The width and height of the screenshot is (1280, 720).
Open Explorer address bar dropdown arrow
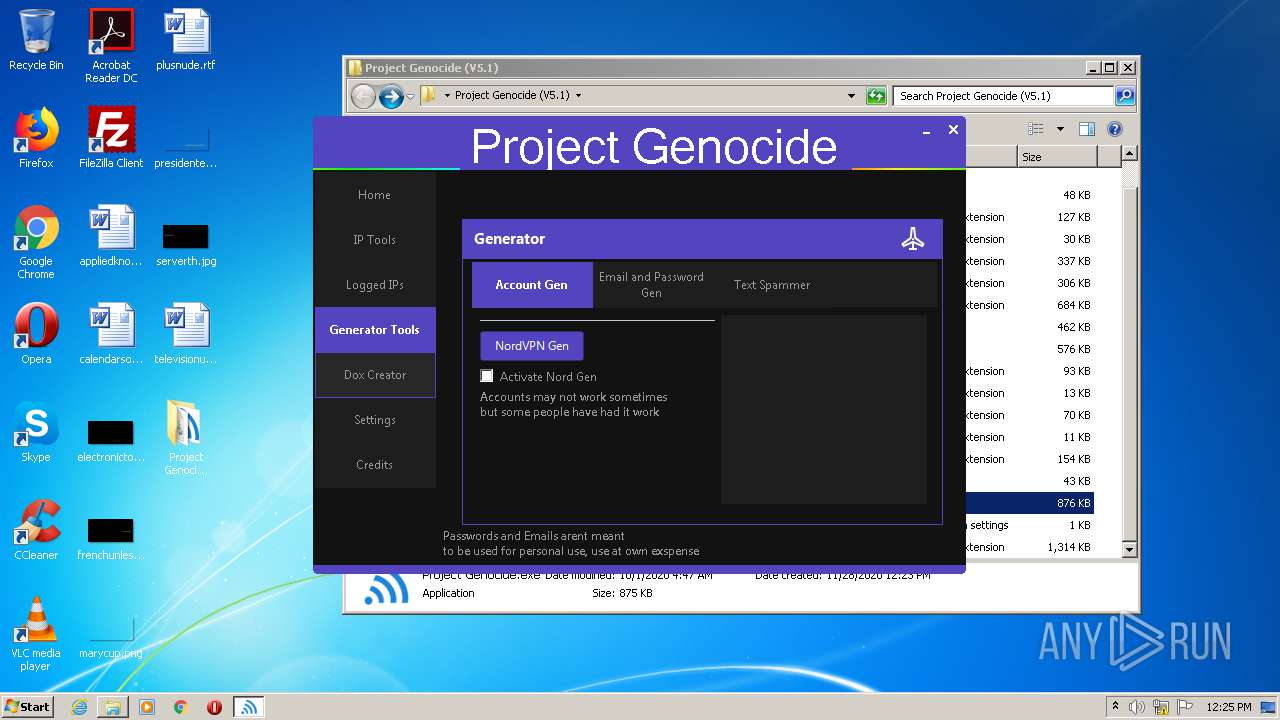[851, 96]
